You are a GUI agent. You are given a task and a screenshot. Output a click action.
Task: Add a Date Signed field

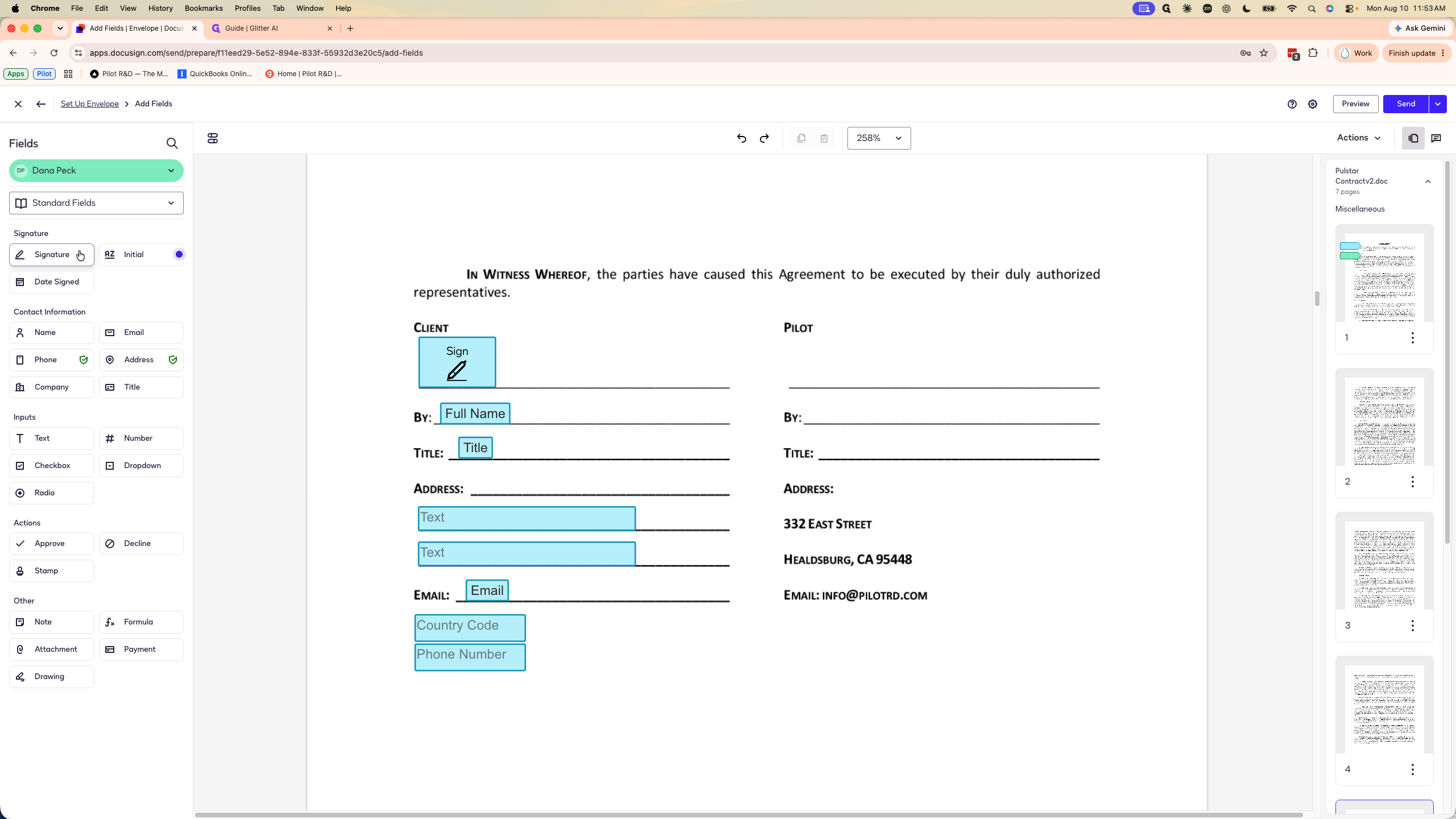point(52,282)
